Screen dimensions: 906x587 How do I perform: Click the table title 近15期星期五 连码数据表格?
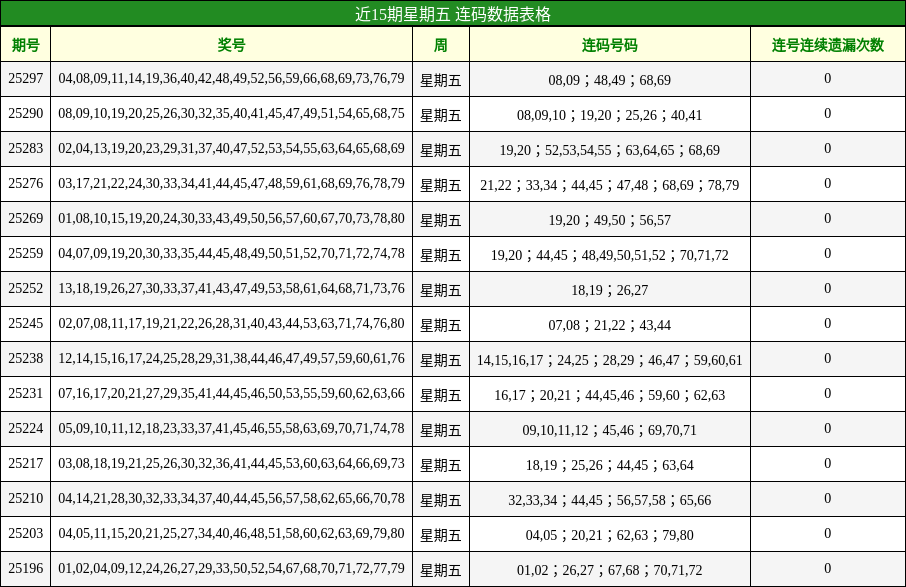pos(453,16)
